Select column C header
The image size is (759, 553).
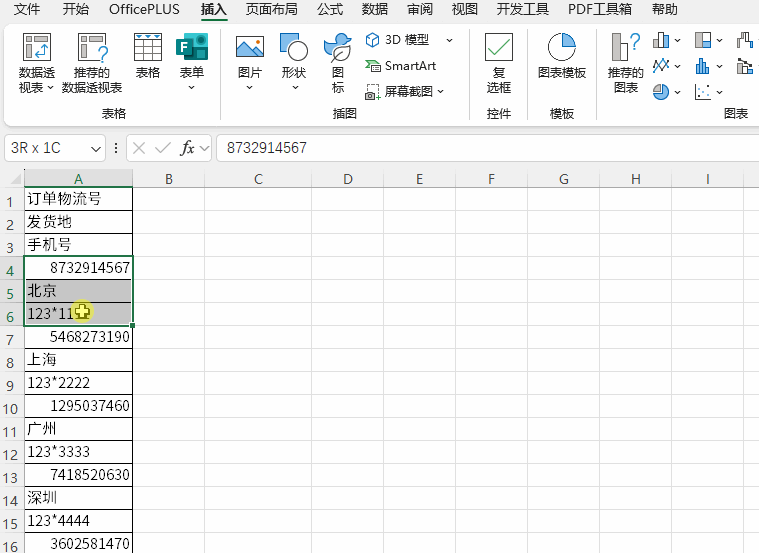(258, 179)
